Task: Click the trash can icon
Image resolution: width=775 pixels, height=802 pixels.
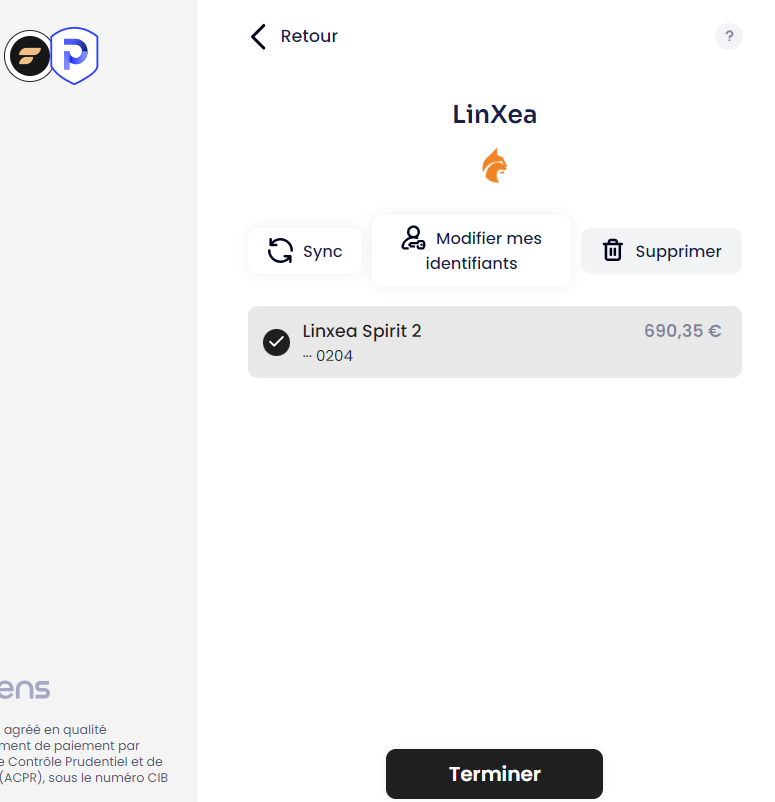Action: (612, 251)
